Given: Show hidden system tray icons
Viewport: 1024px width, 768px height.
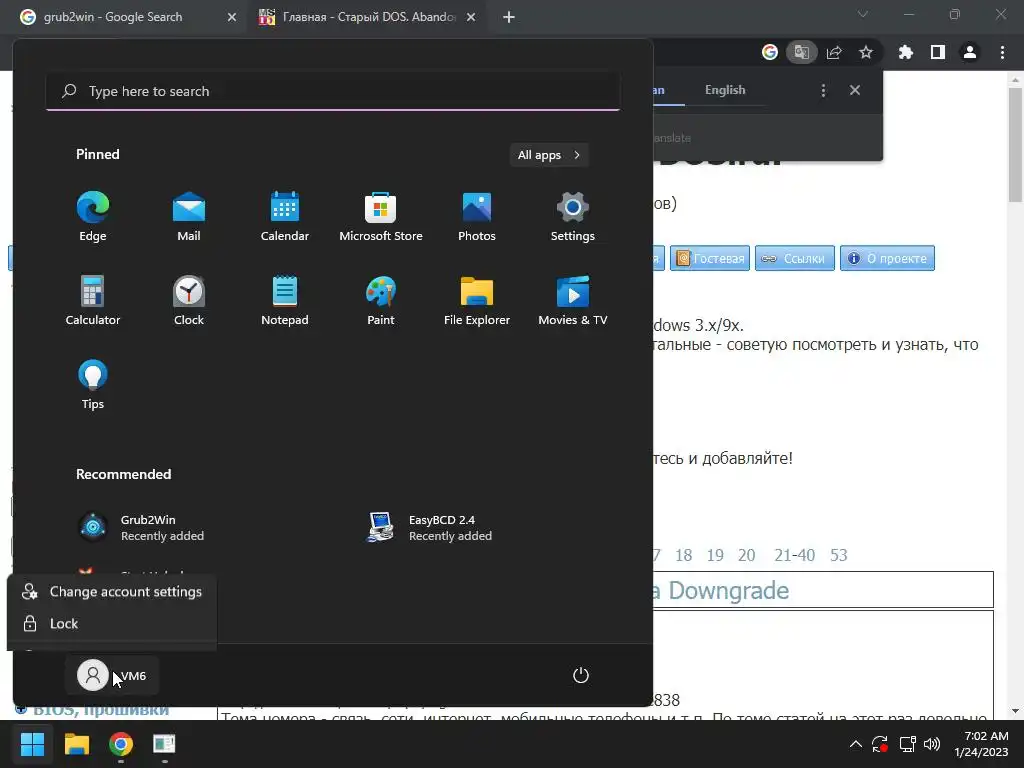Looking at the screenshot, I should (x=856, y=744).
